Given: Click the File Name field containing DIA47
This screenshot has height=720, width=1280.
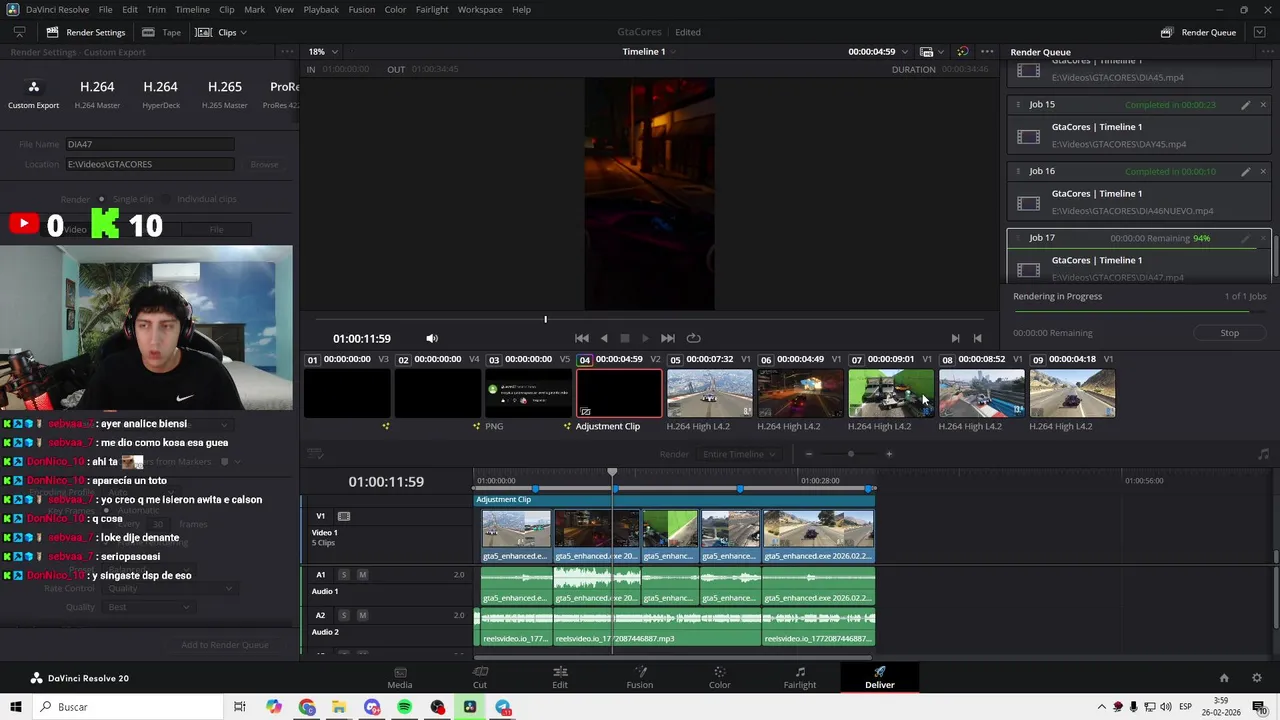Looking at the screenshot, I should (x=150, y=144).
